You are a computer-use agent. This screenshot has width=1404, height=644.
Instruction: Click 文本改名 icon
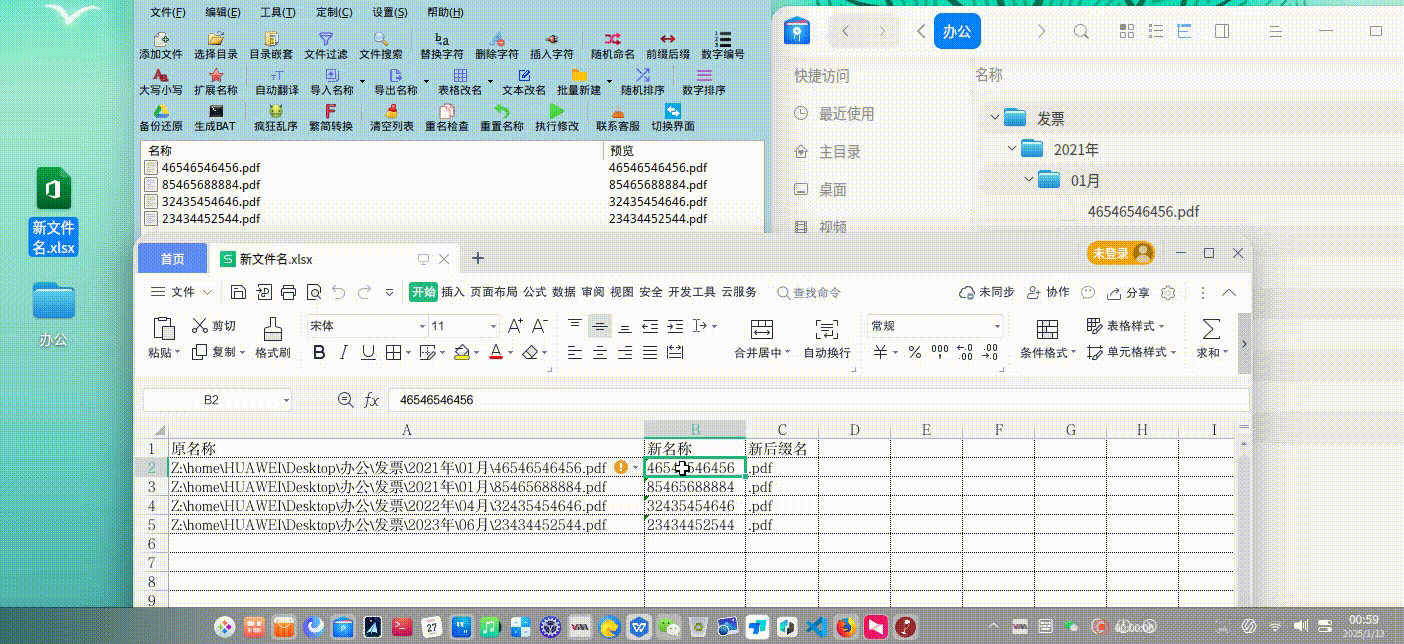click(x=524, y=75)
